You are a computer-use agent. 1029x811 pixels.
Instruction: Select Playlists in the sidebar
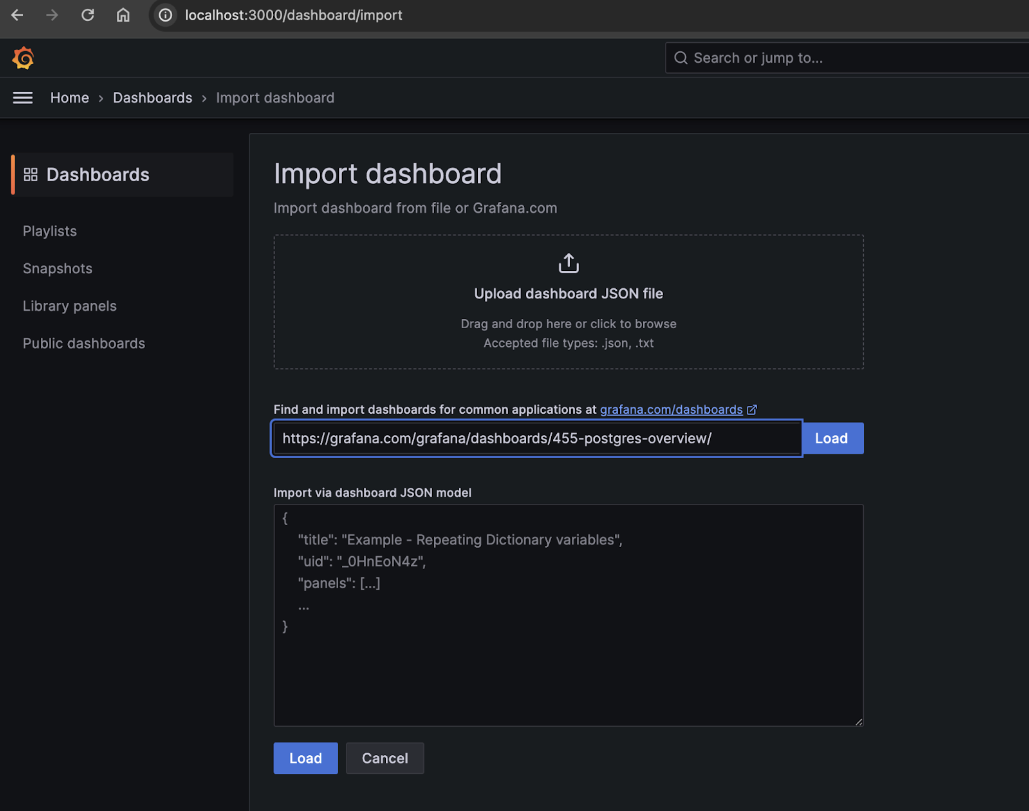click(49, 231)
